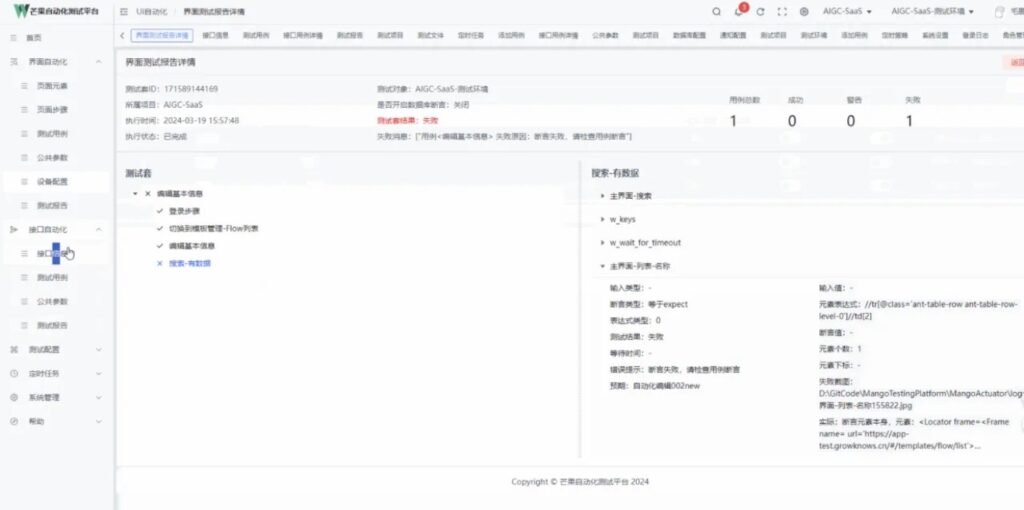The width and height of the screenshot is (1024, 510).
Task: Click the search magnifier icon in header
Action: pyautogui.click(x=716, y=12)
